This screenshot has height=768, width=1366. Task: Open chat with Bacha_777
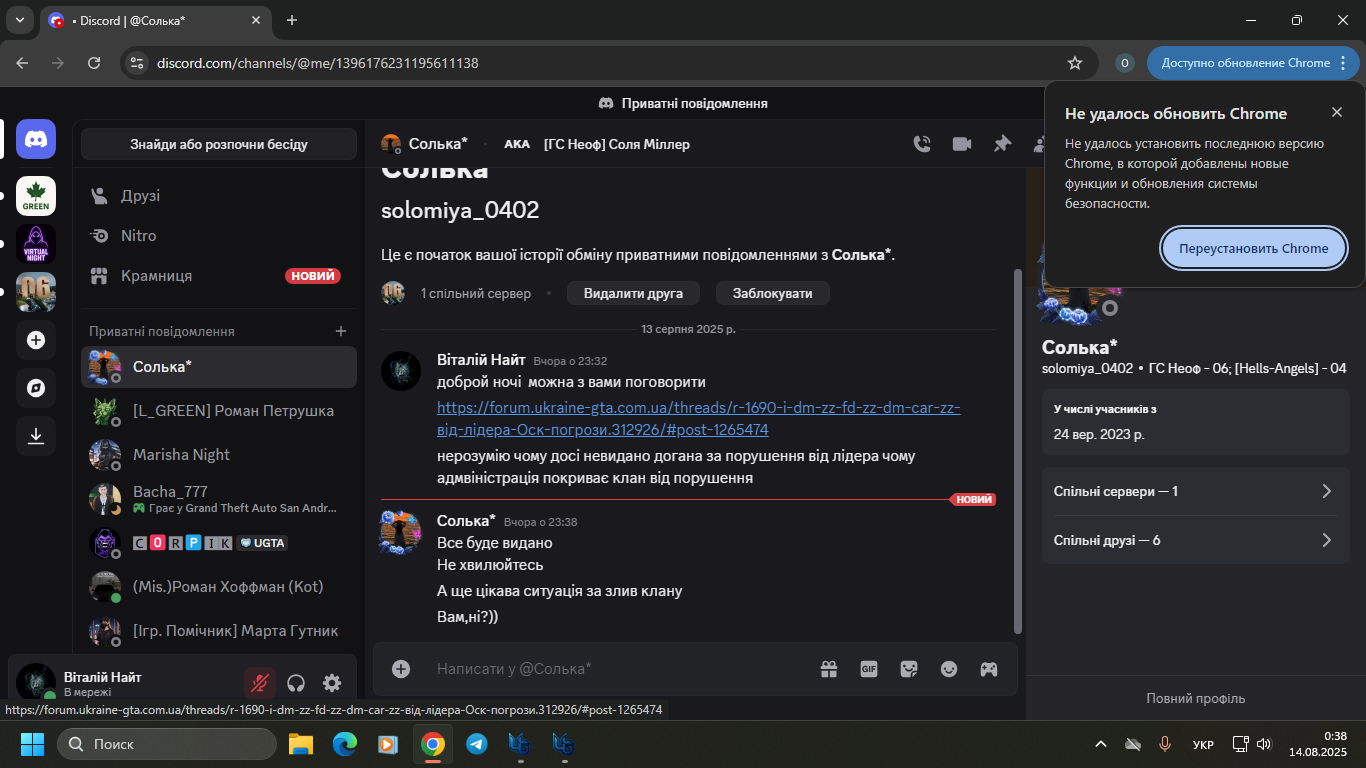click(219, 499)
